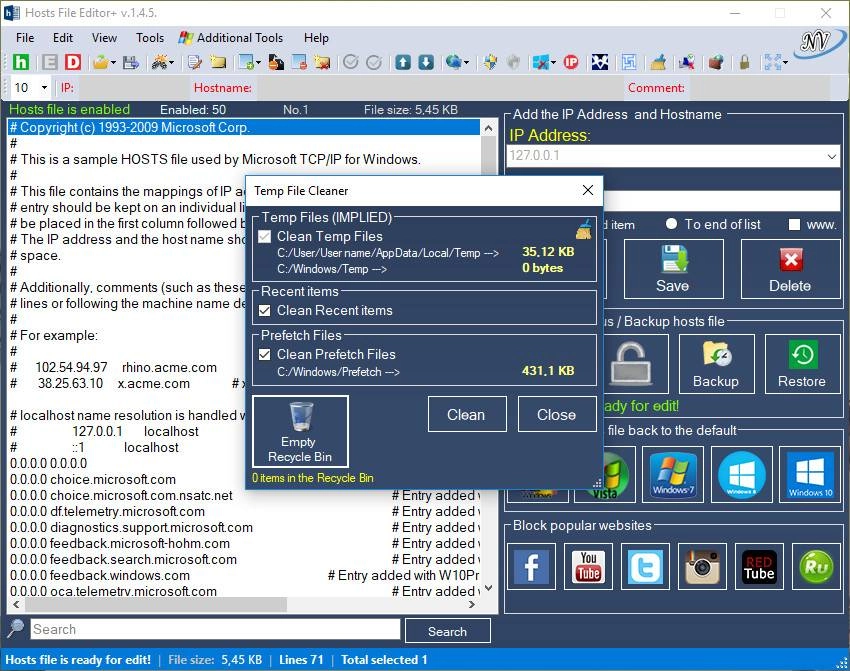The width and height of the screenshot is (850, 671).
Task: Expand the IP Address combo box arrow
Action: [x=831, y=156]
